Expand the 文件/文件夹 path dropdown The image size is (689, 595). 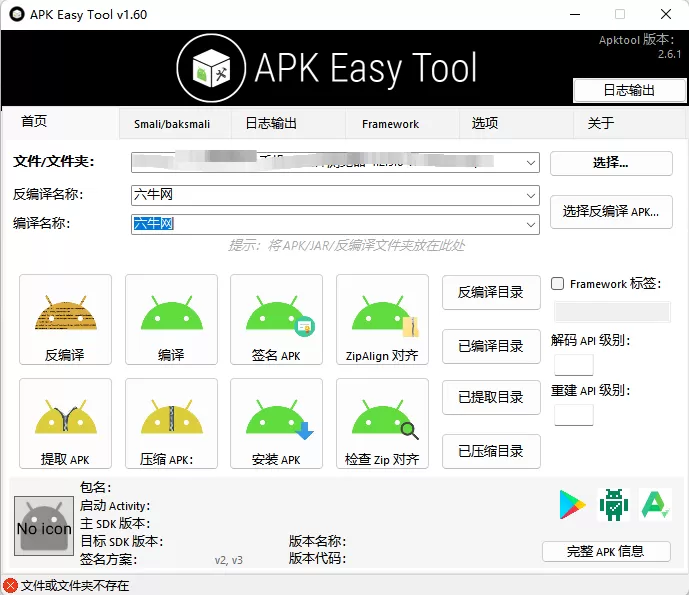pyautogui.click(x=531, y=163)
